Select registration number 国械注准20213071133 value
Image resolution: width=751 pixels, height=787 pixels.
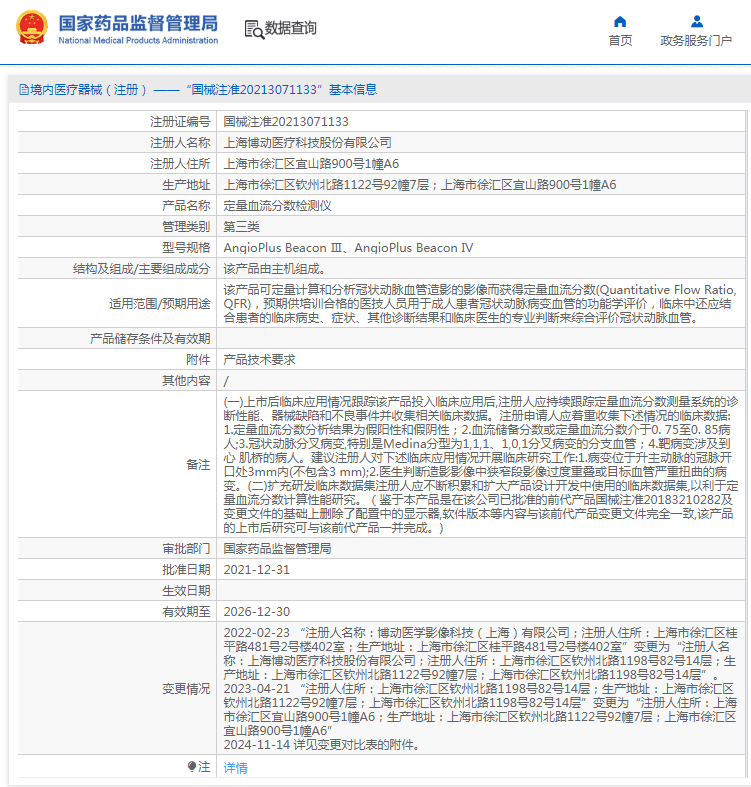286,121
